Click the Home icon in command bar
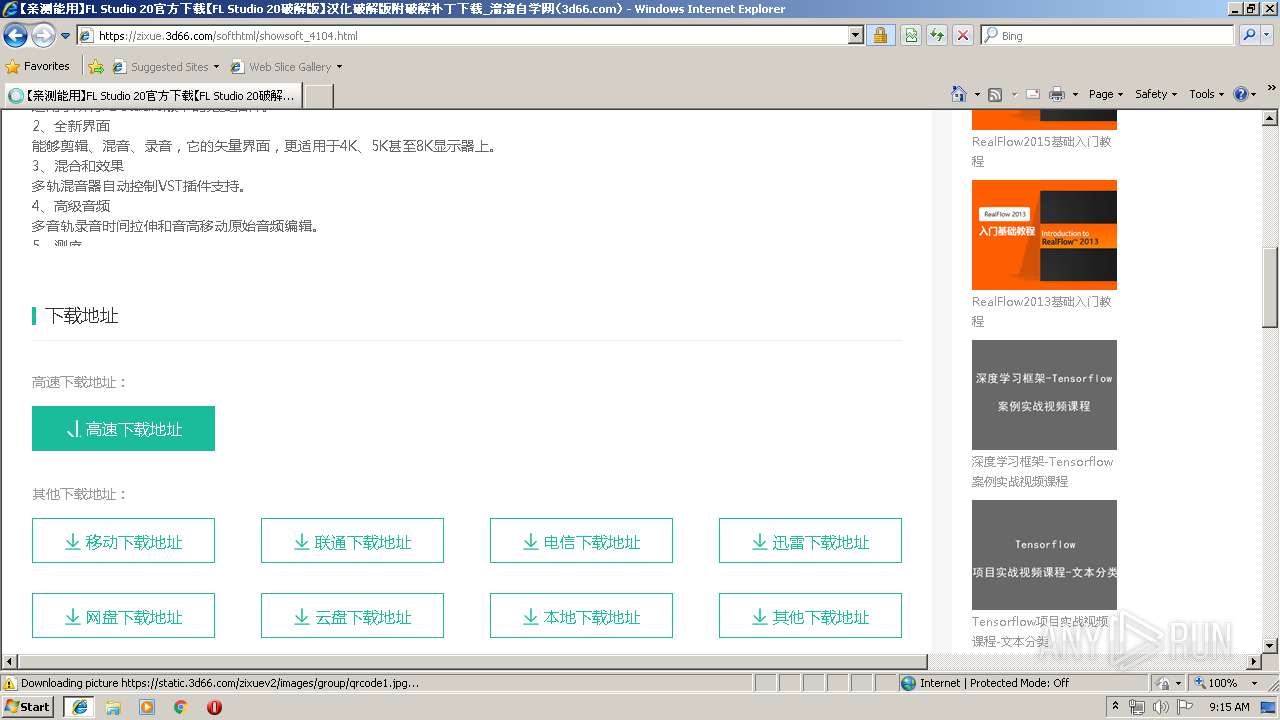Image resolution: width=1280 pixels, height=720 pixels. click(959, 94)
